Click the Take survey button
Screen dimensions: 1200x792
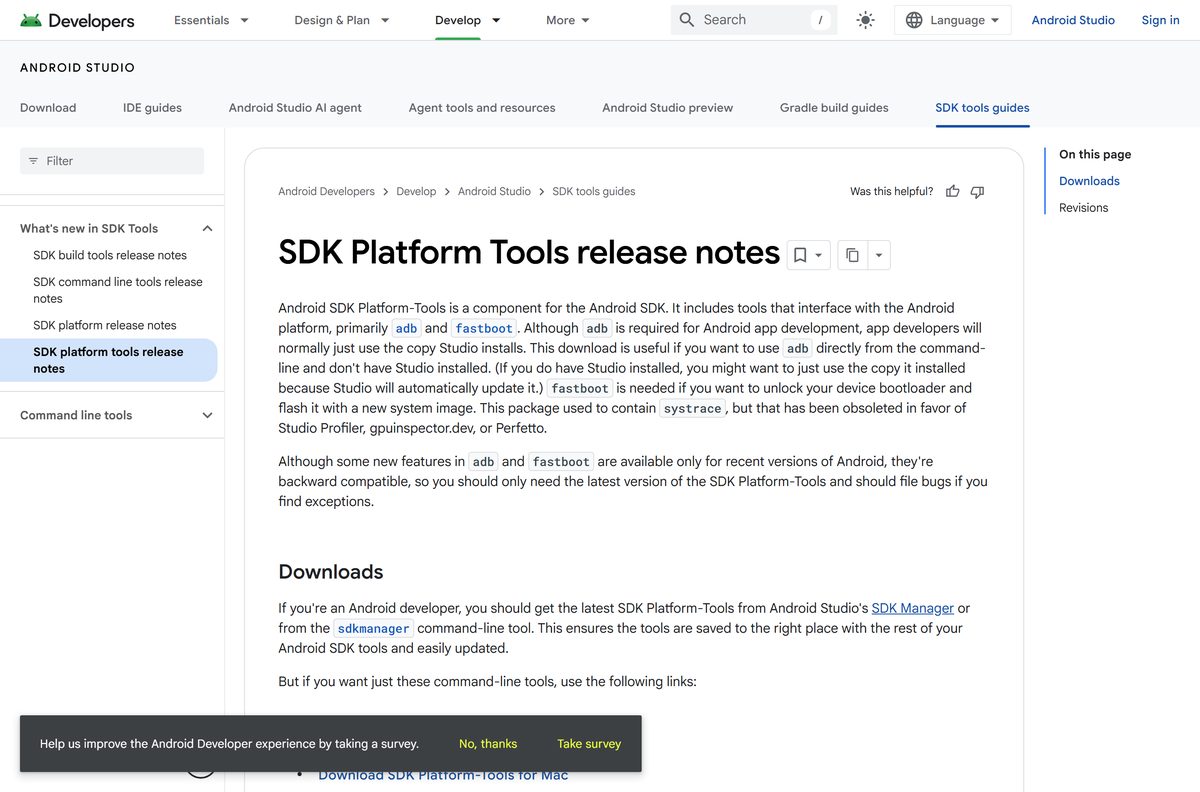[589, 744]
